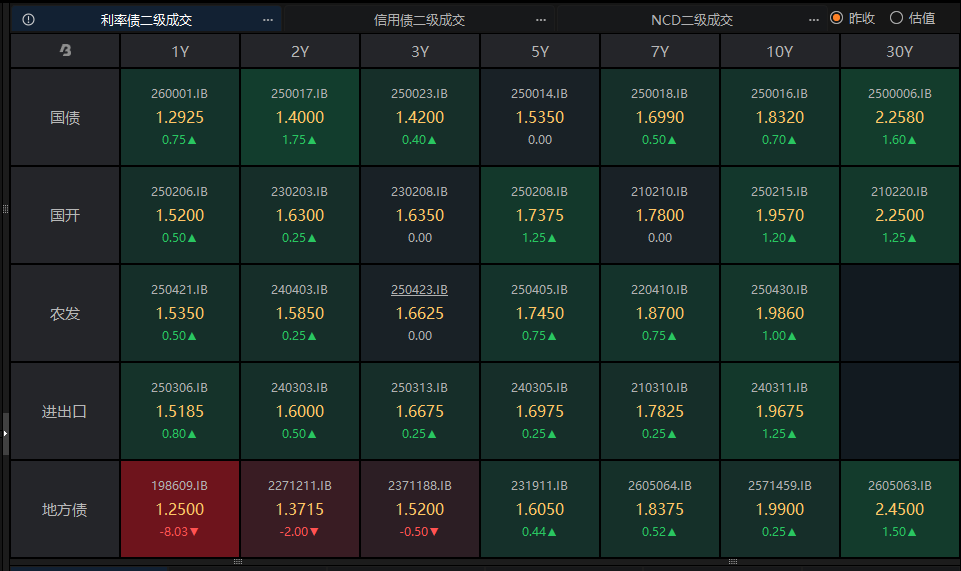Click the bottom splitter grip below 7Y column
Image resolution: width=961 pixels, height=571 pixels.
732,562
